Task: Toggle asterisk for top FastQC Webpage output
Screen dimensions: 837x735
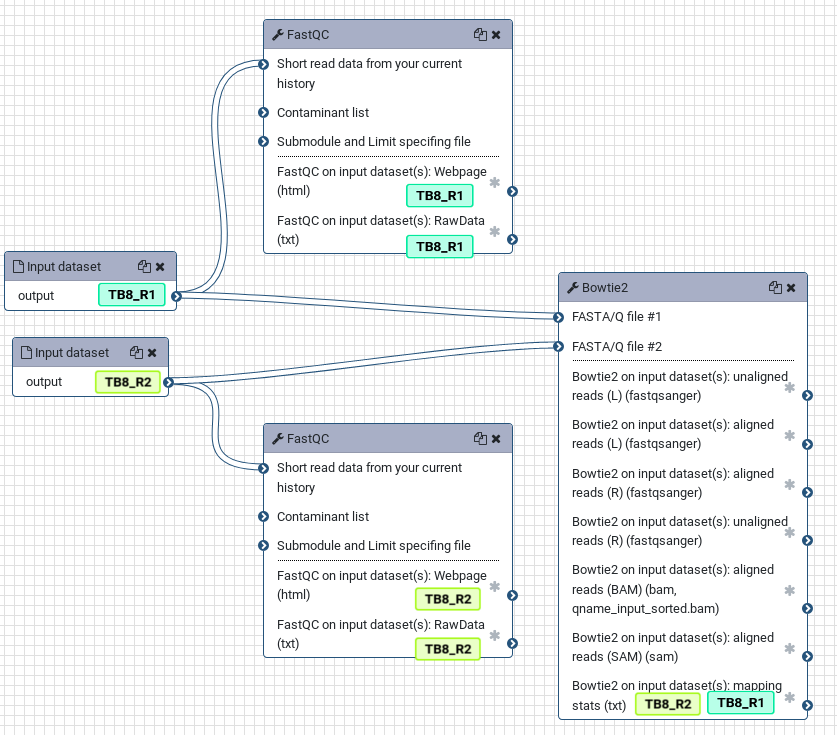Action: click(x=495, y=183)
